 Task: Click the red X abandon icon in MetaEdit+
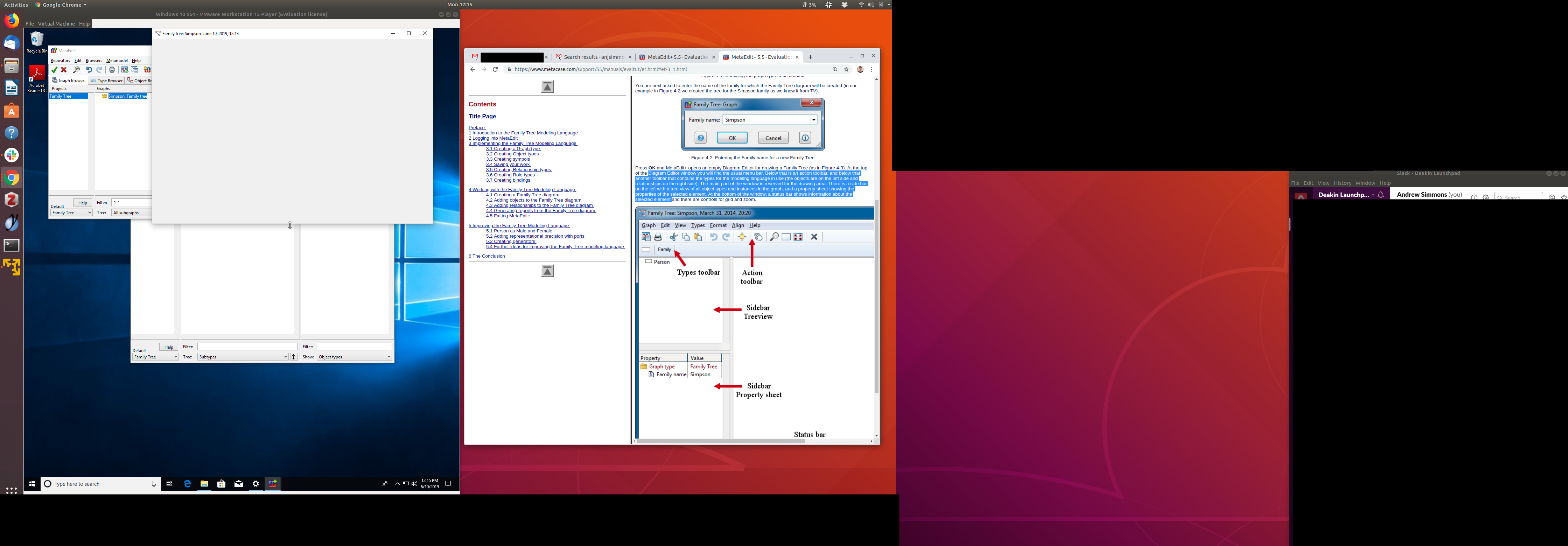[x=64, y=70]
